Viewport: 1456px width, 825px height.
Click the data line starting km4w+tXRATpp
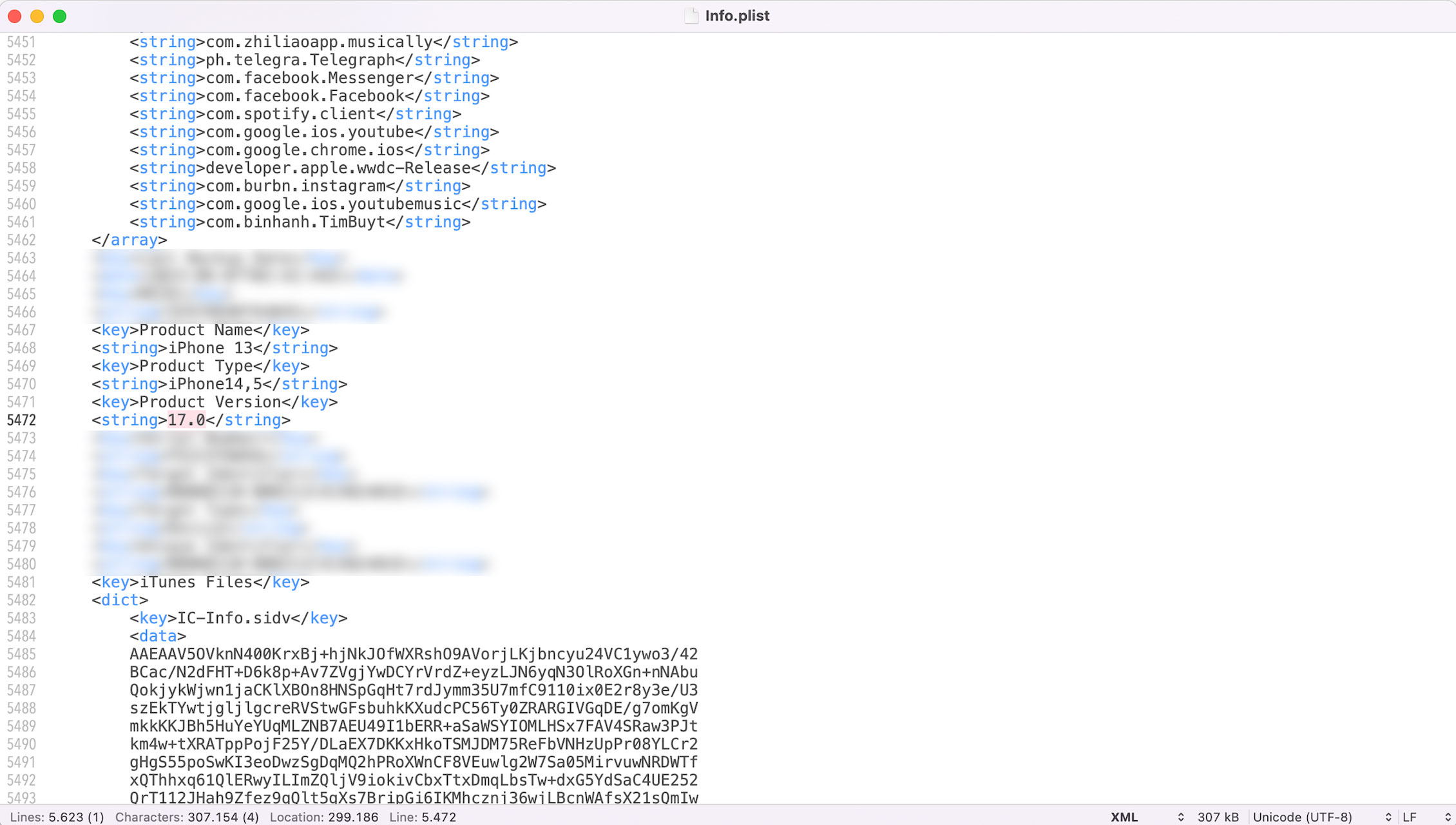(414, 744)
